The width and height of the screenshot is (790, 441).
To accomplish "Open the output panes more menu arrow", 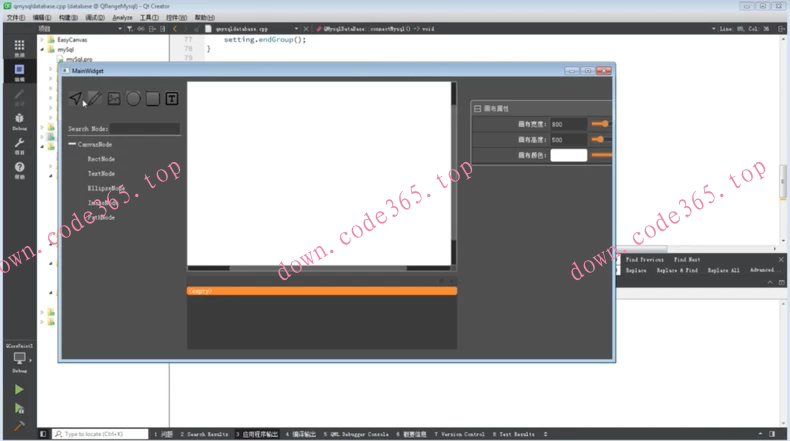I will pos(546,434).
